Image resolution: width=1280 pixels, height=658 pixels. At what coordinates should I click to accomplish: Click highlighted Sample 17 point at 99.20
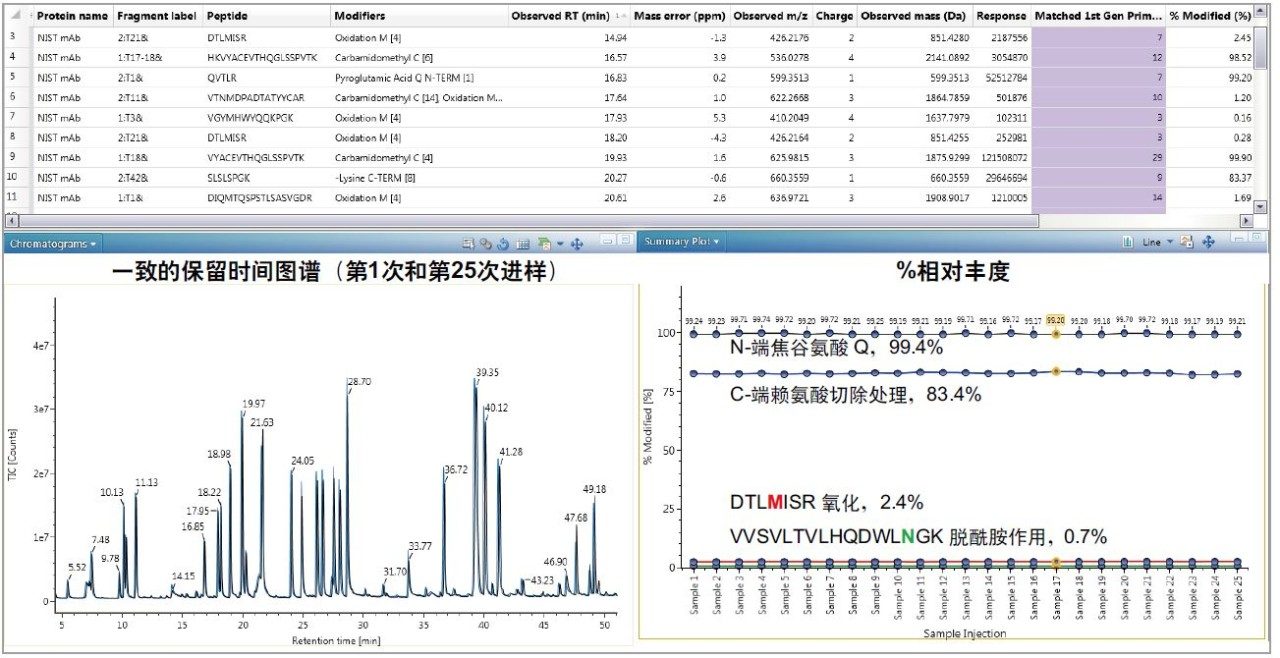click(1056, 334)
